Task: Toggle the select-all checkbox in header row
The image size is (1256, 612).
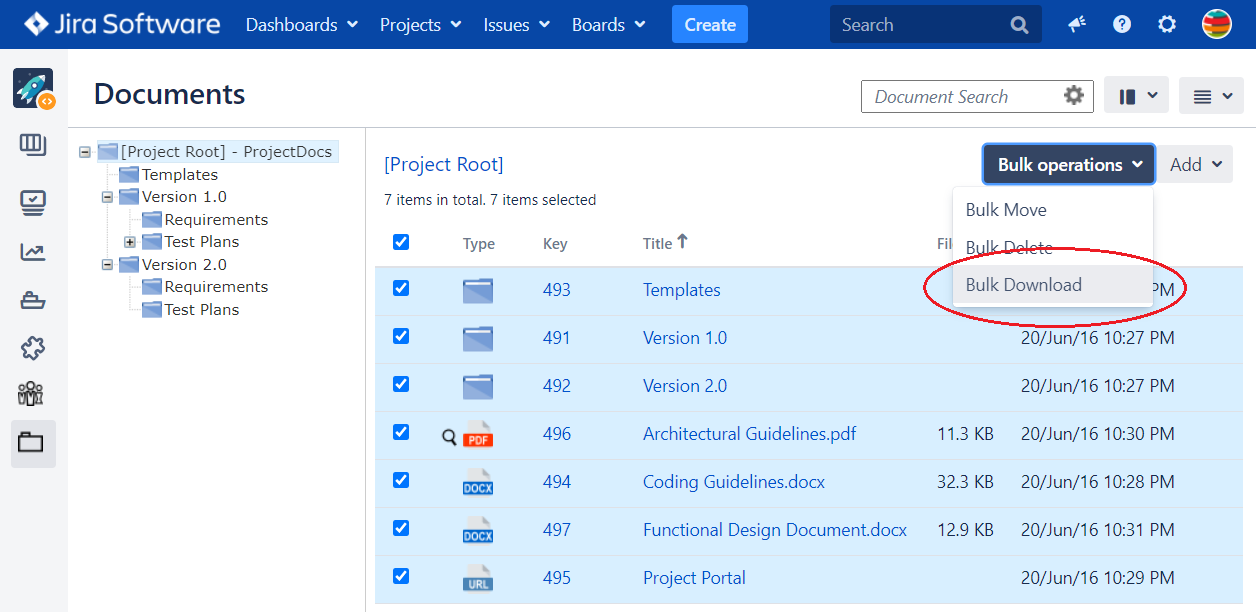Action: (401, 242)
